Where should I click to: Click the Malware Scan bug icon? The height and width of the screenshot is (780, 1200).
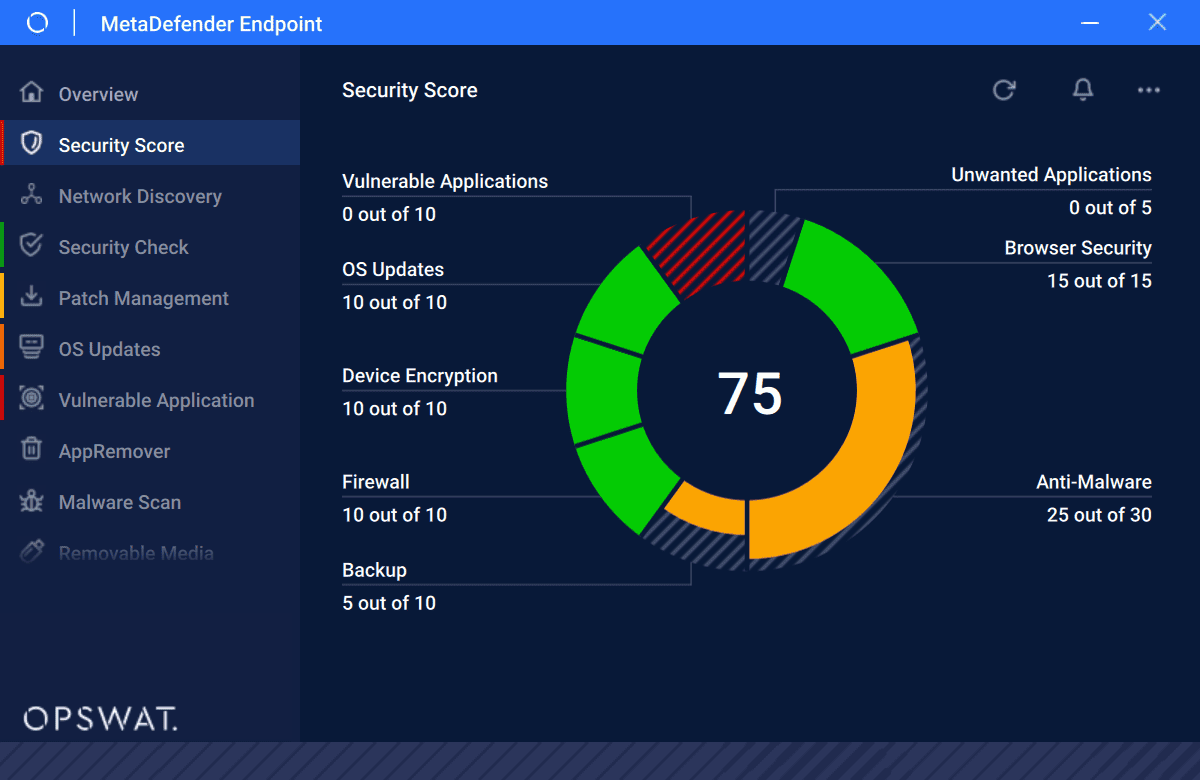(x=32, y=501)
